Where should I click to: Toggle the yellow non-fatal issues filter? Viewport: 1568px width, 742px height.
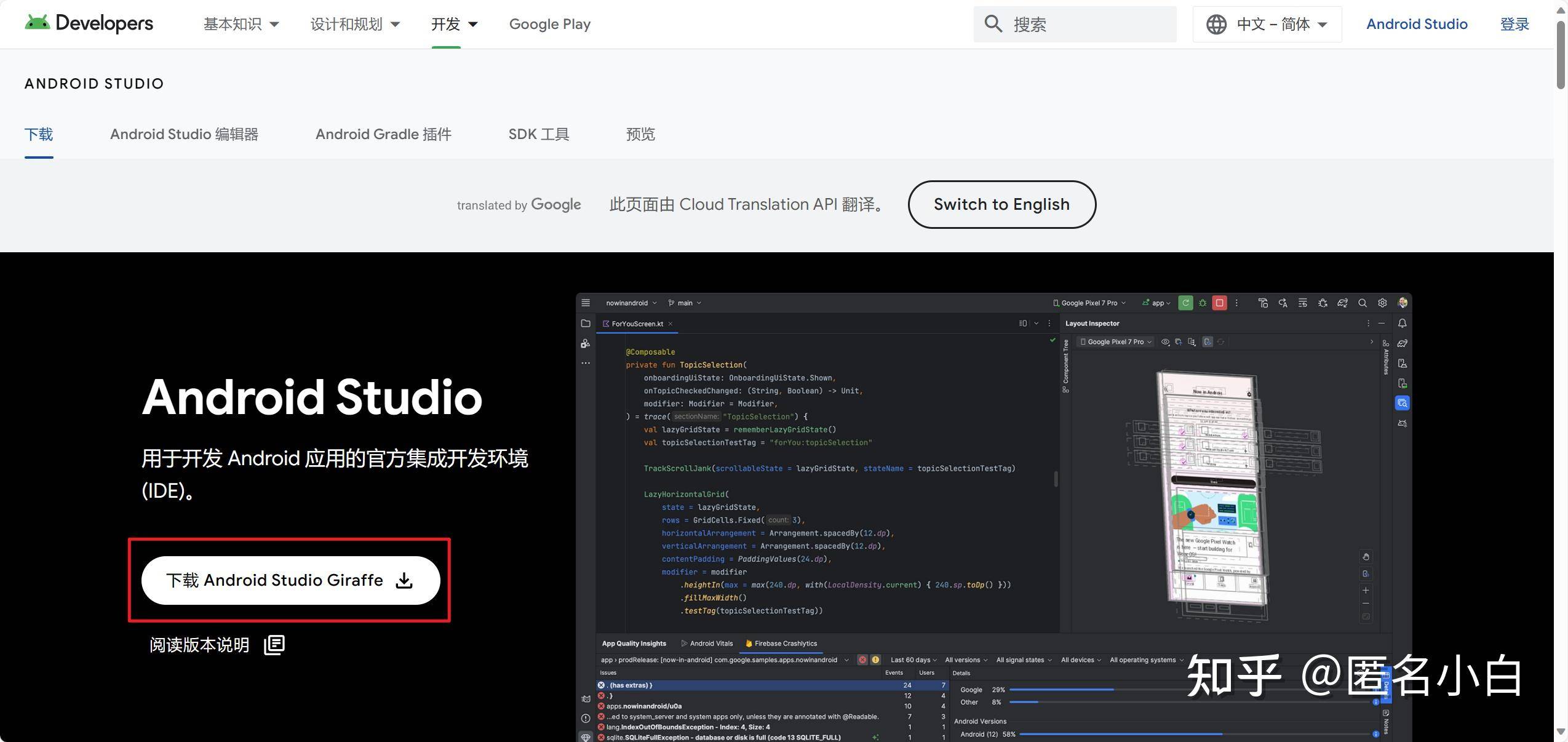(875, 660)
